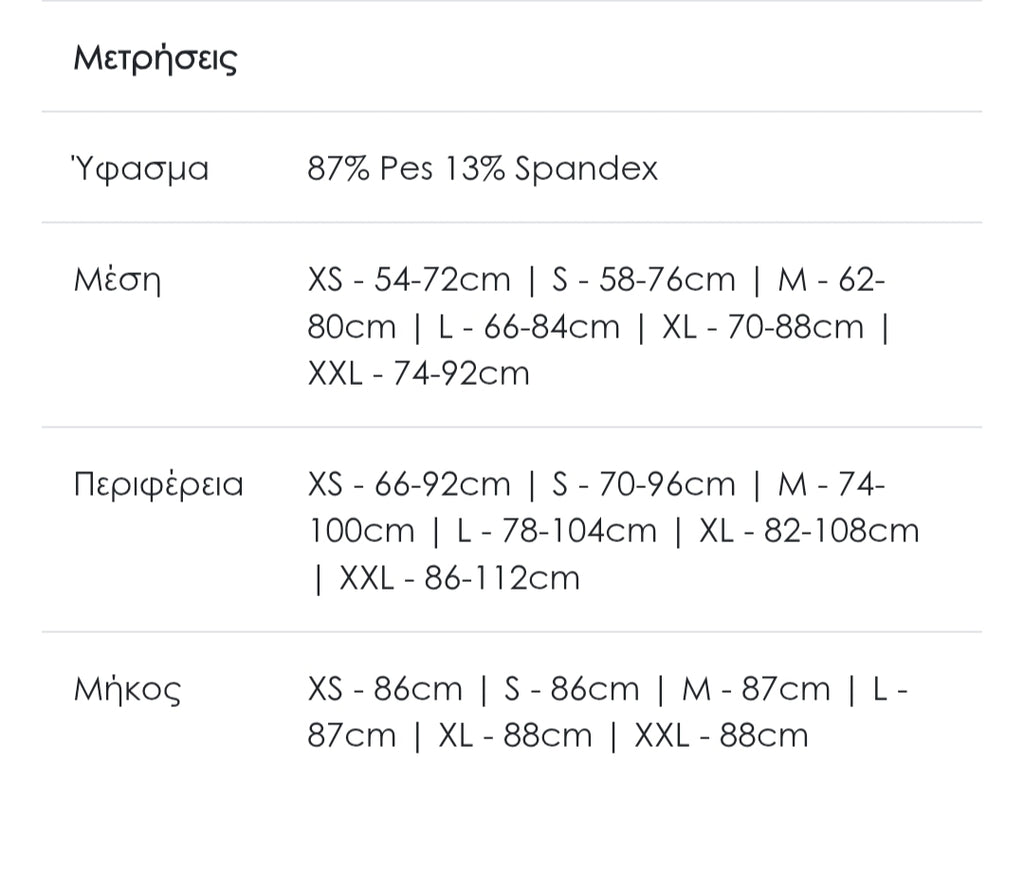This screenshot has height=871, width=1024.
Task: Click the Περιφέρεια row label
Action: 158,484
